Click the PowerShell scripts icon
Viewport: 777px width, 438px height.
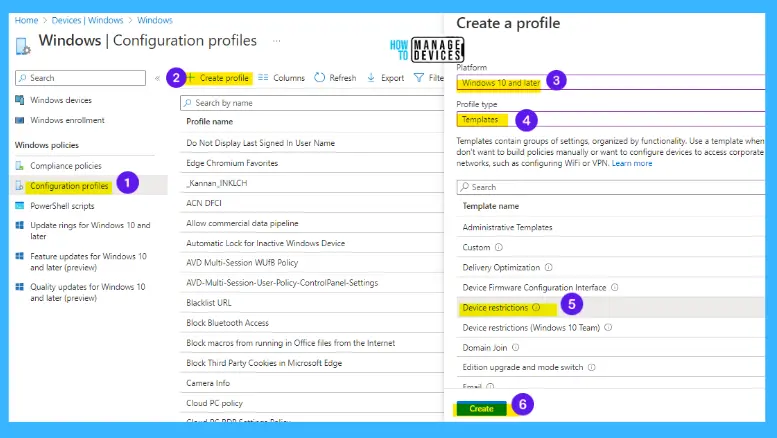pos(20,206)
